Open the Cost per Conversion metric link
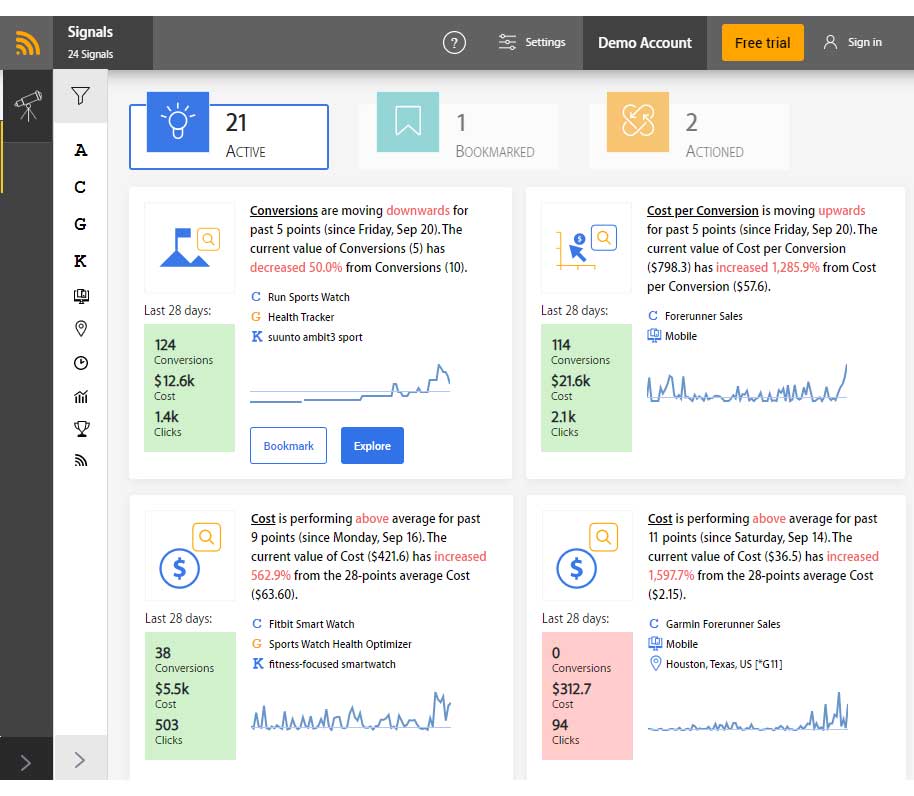Viewport: 914px width, 796px height. point(702,211)
